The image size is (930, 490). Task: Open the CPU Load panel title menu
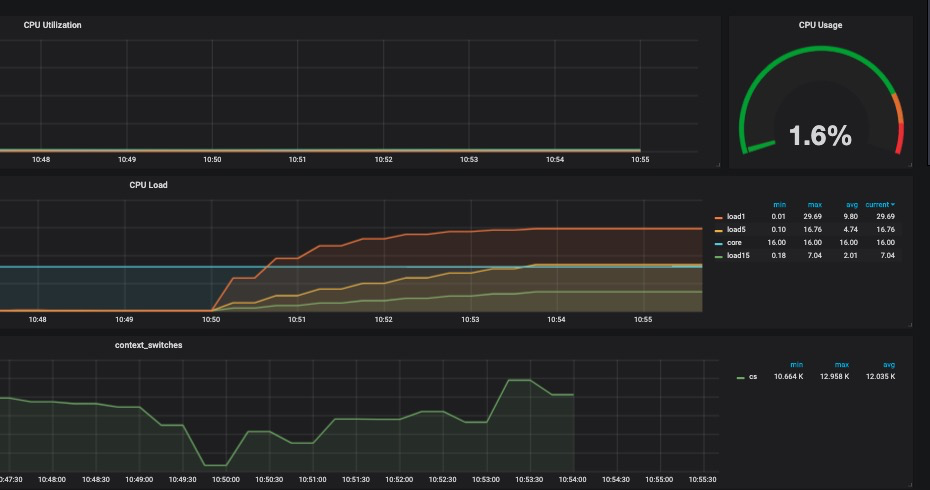point(148,185)
